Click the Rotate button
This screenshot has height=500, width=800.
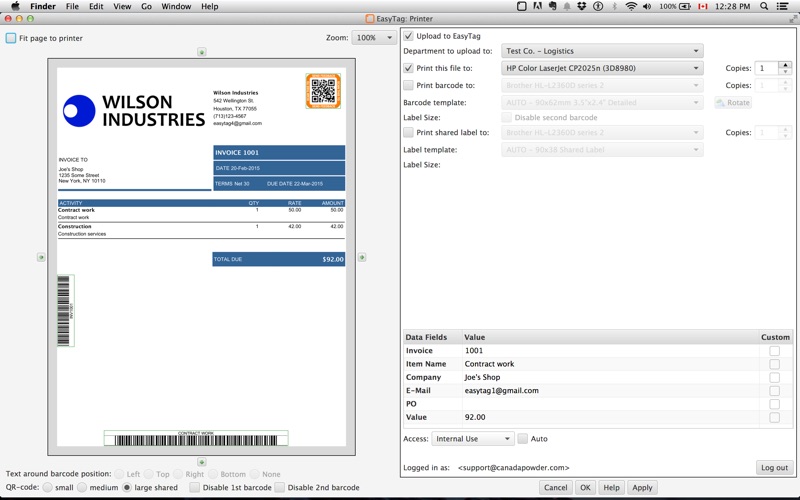pyautogui.click(x=733, y=103)
